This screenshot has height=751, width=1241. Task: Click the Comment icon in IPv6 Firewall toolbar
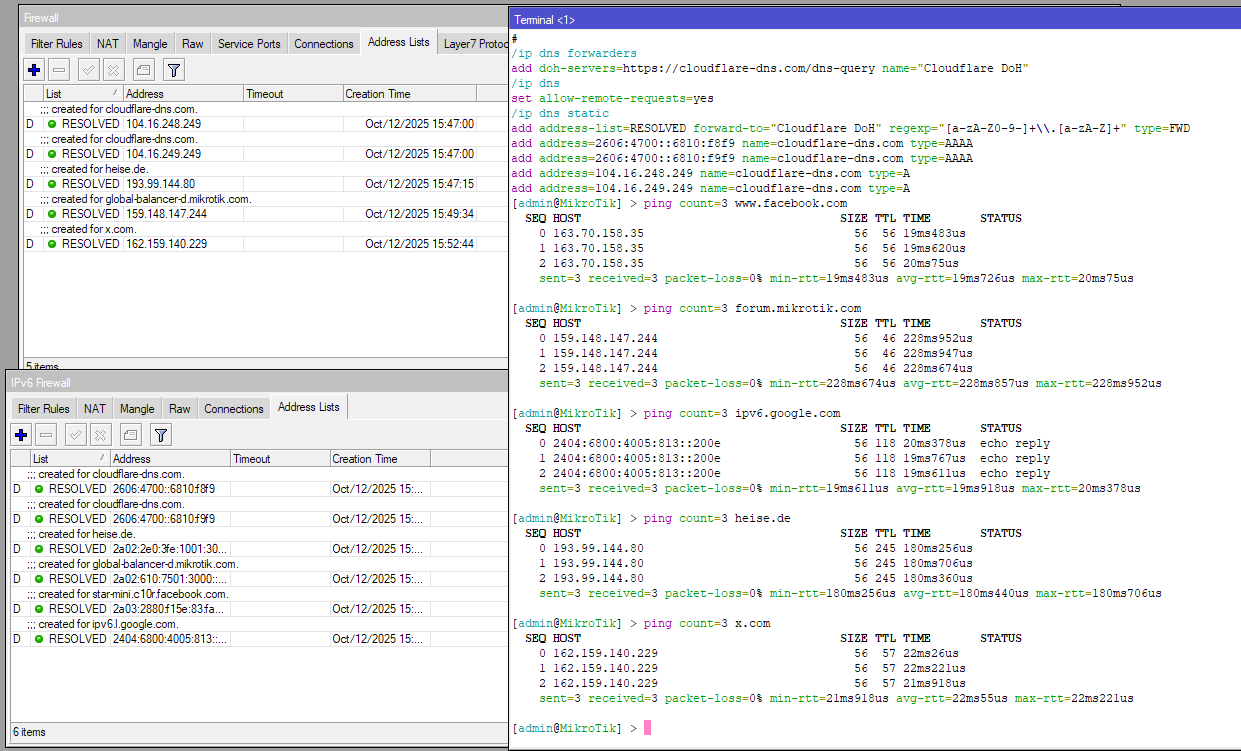pyautogui.click(x=130, y=435)
